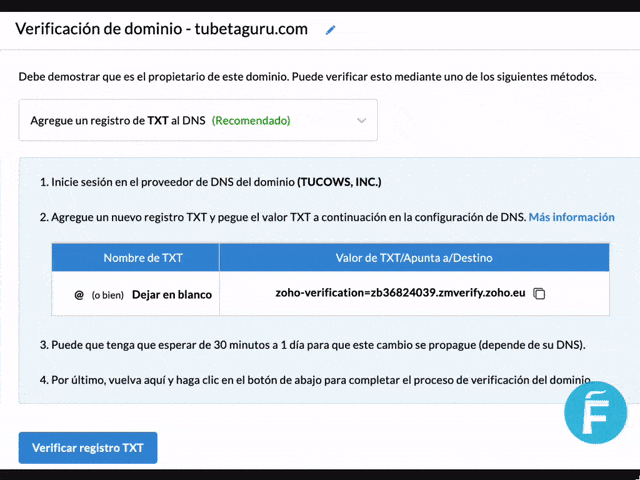640x480 pixels.
Task: Open the round blue F logo badge
Action: click(596, 413)
